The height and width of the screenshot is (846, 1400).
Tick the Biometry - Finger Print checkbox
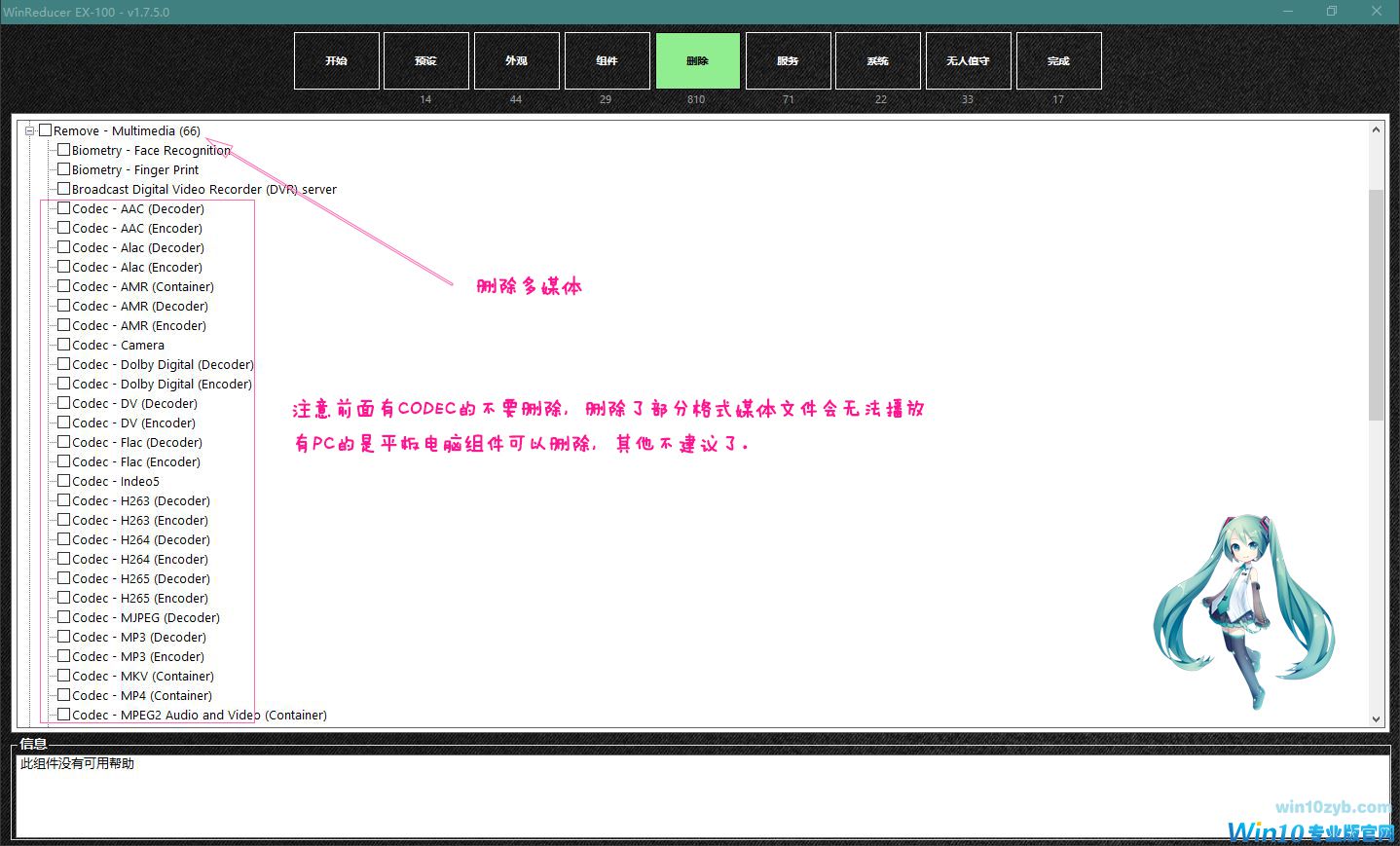point(63,169)
